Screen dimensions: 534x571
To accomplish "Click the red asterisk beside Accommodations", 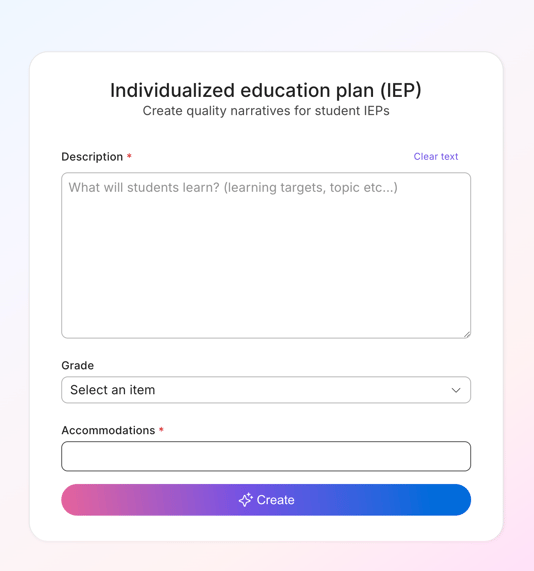I will pos(161,430).
